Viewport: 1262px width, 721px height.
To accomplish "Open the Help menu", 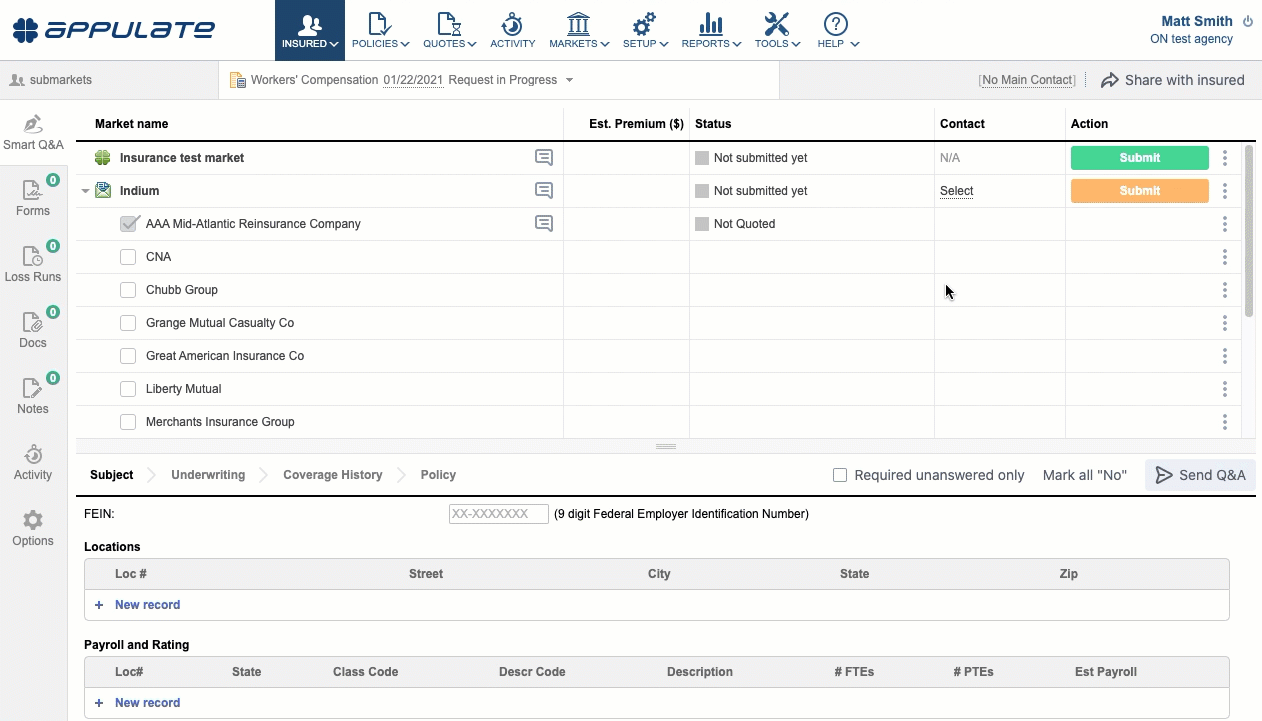I will coord(837,30).
